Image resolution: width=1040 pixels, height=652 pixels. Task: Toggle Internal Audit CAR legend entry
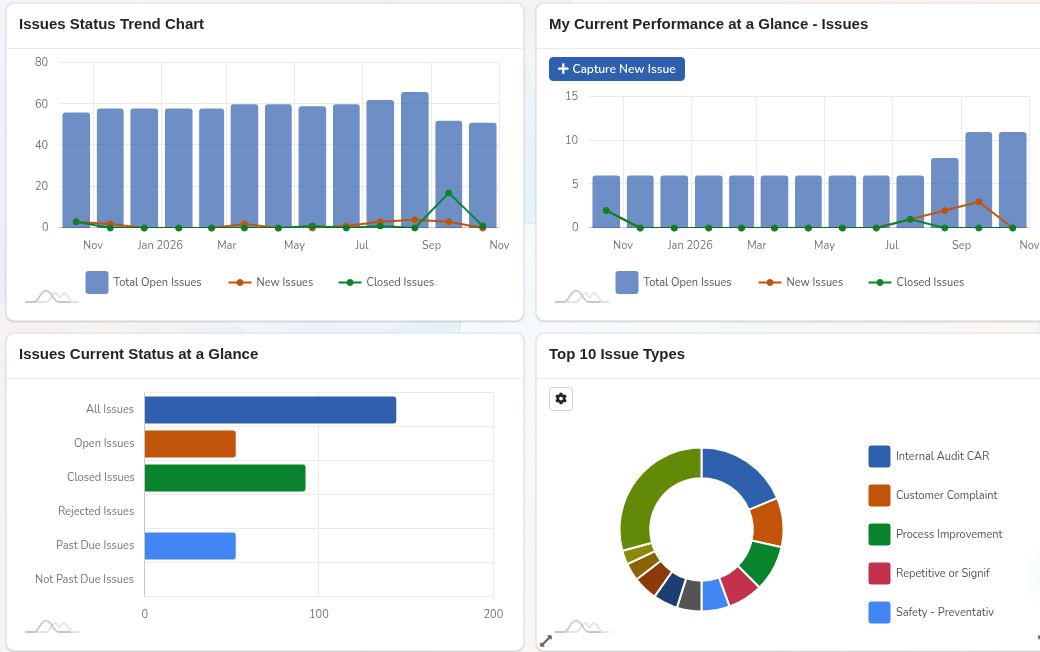(x=929, y=456)
